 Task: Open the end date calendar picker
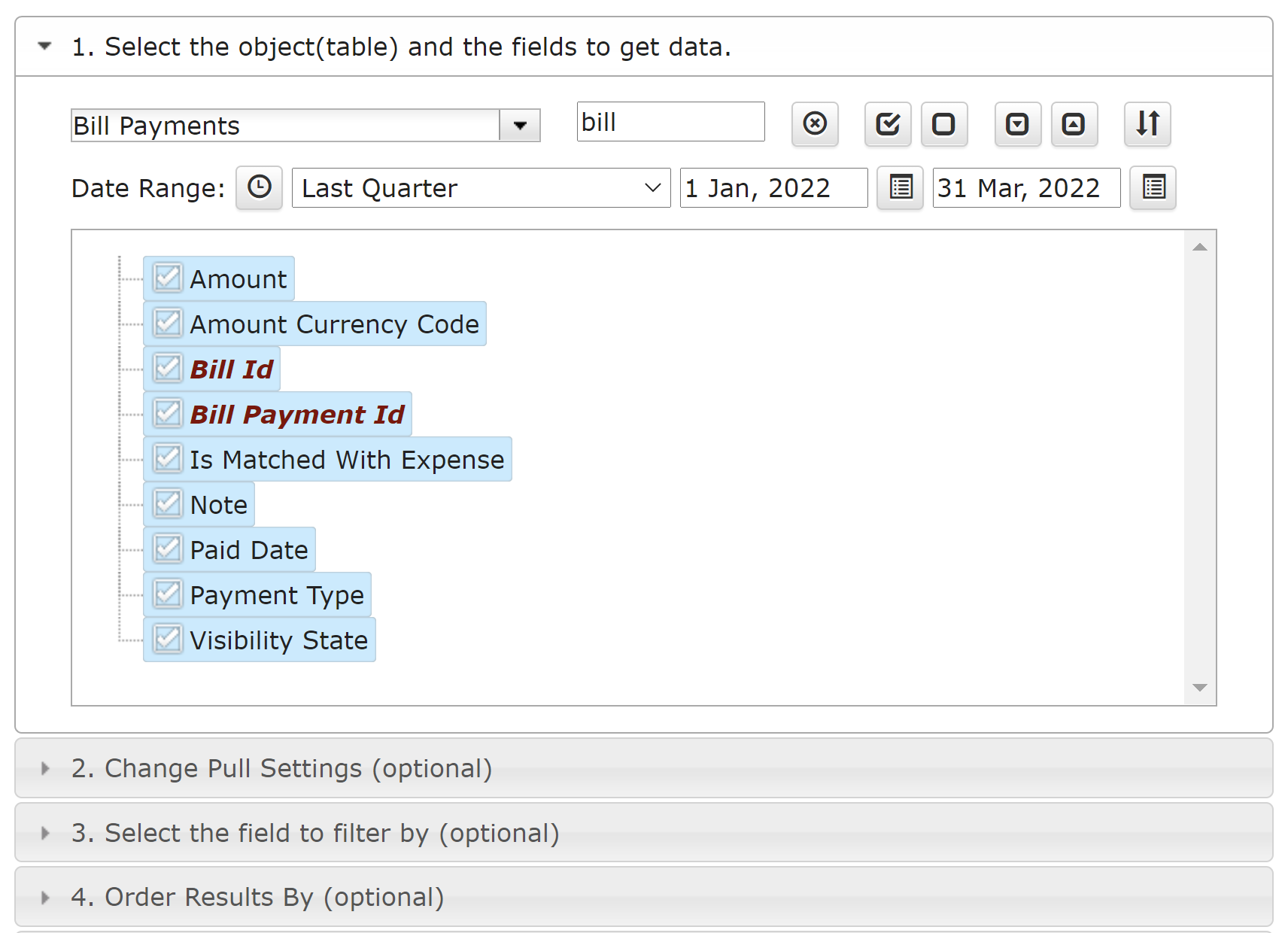coord(1153,187)
